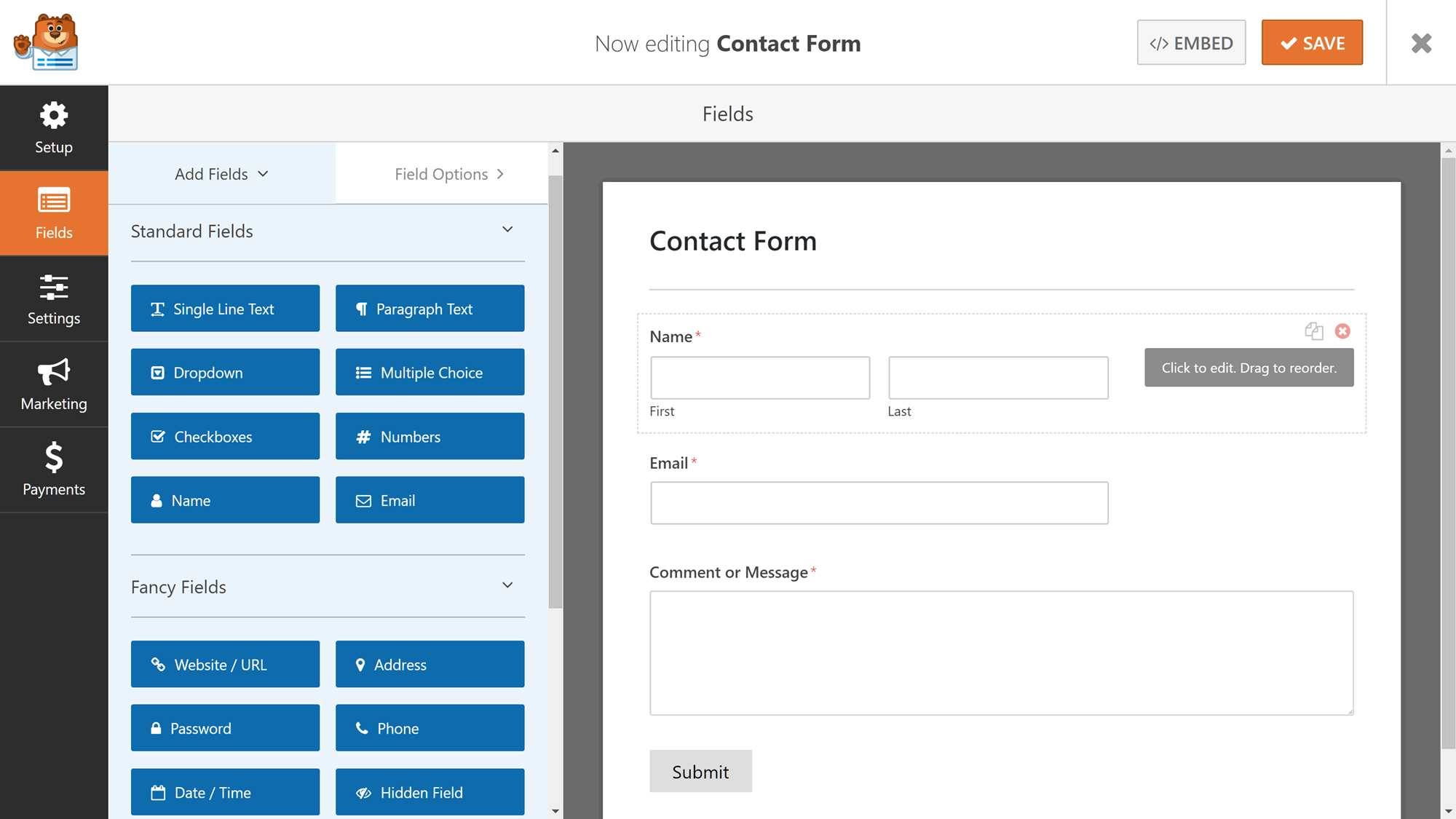Open the Embed dialog
The width and height of the screenshot is (1456, 819).
pos(1191,43)
